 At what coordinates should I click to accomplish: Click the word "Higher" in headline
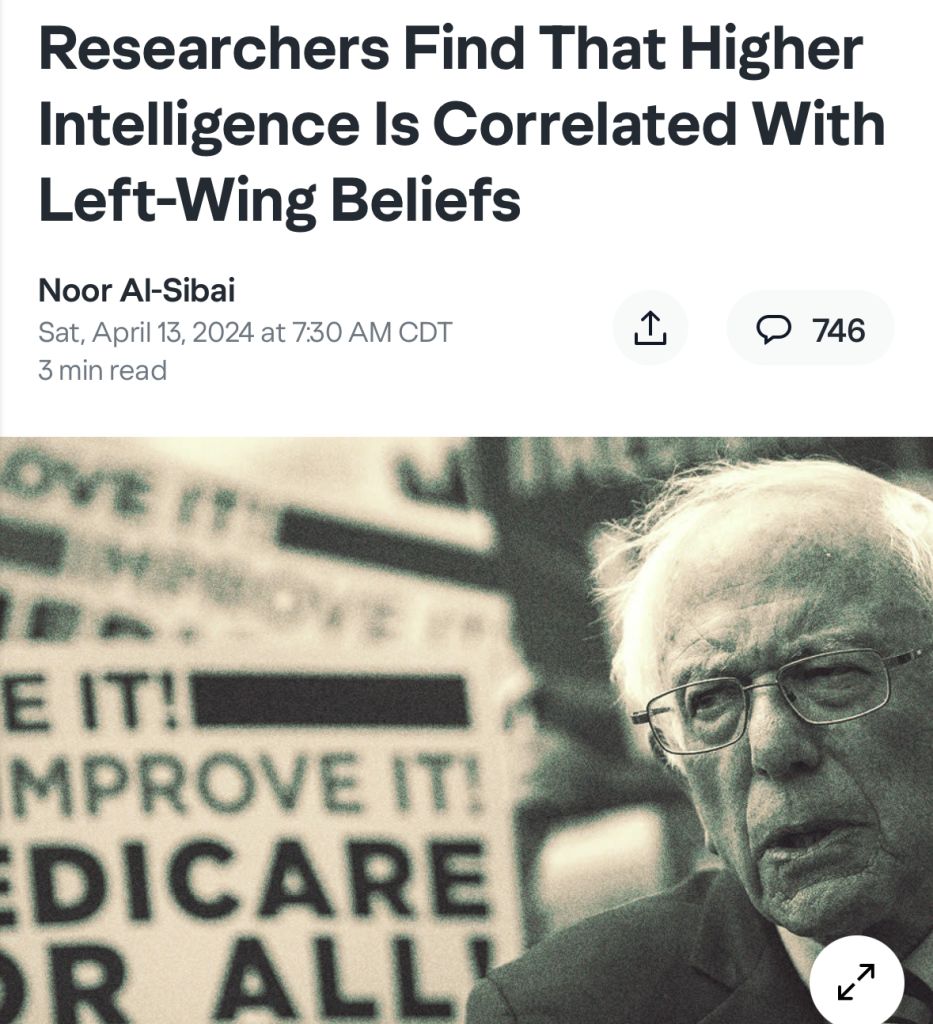[772, 52]
